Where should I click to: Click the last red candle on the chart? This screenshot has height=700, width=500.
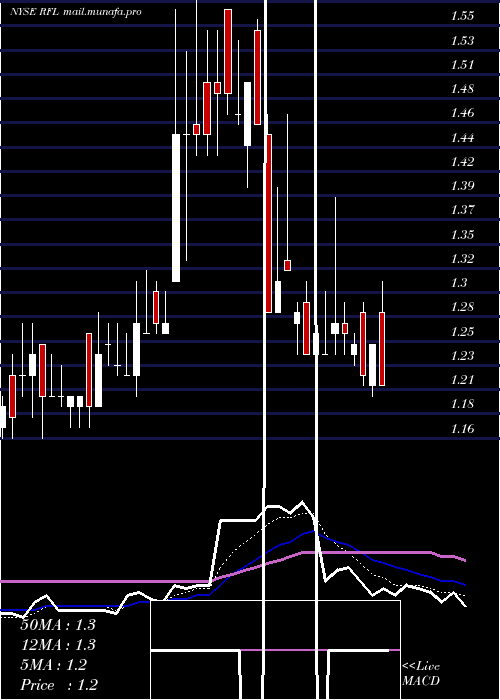tap(382, 349)
